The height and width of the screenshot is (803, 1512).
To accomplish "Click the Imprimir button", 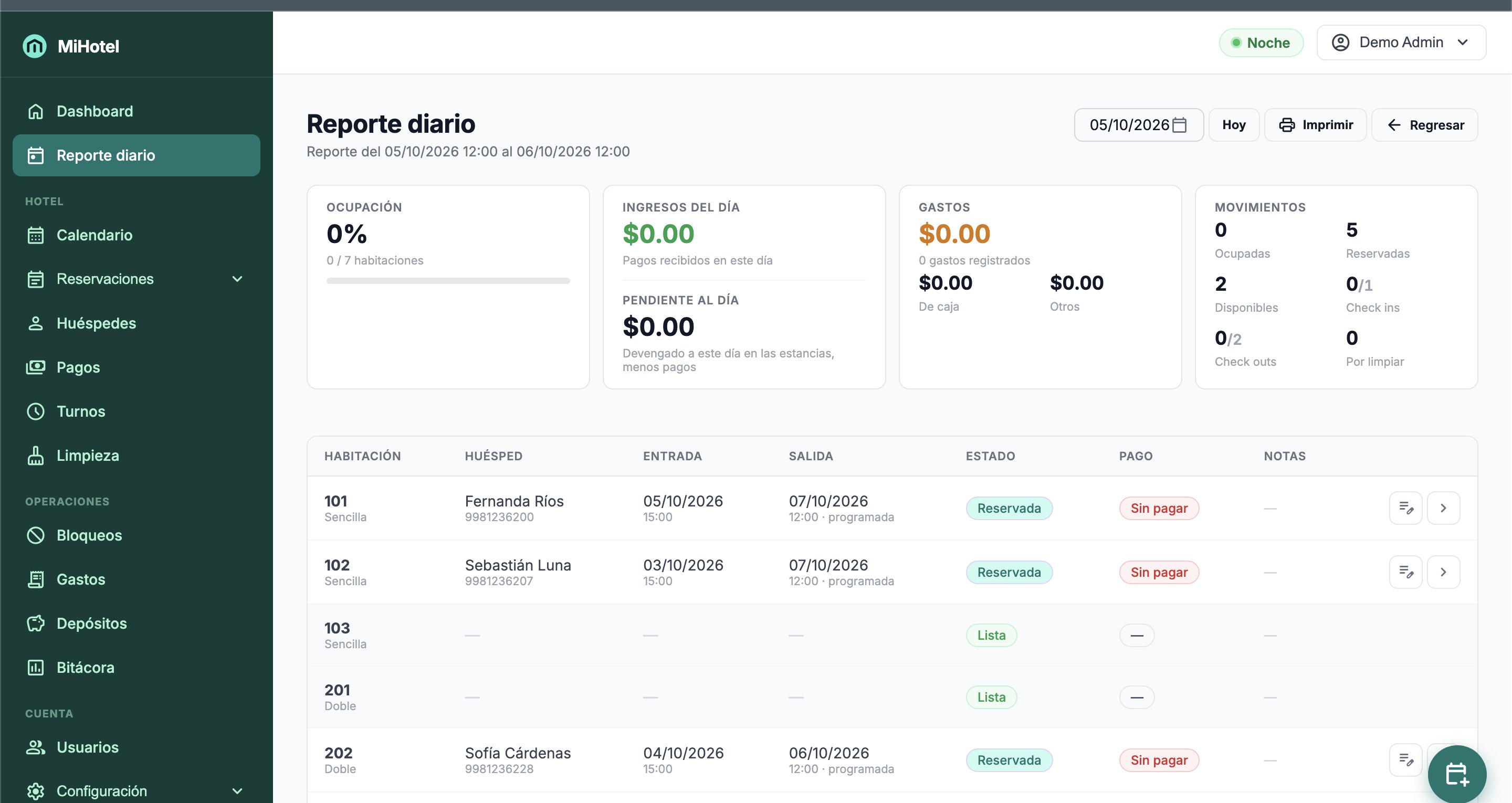I will pos(1315,124).
